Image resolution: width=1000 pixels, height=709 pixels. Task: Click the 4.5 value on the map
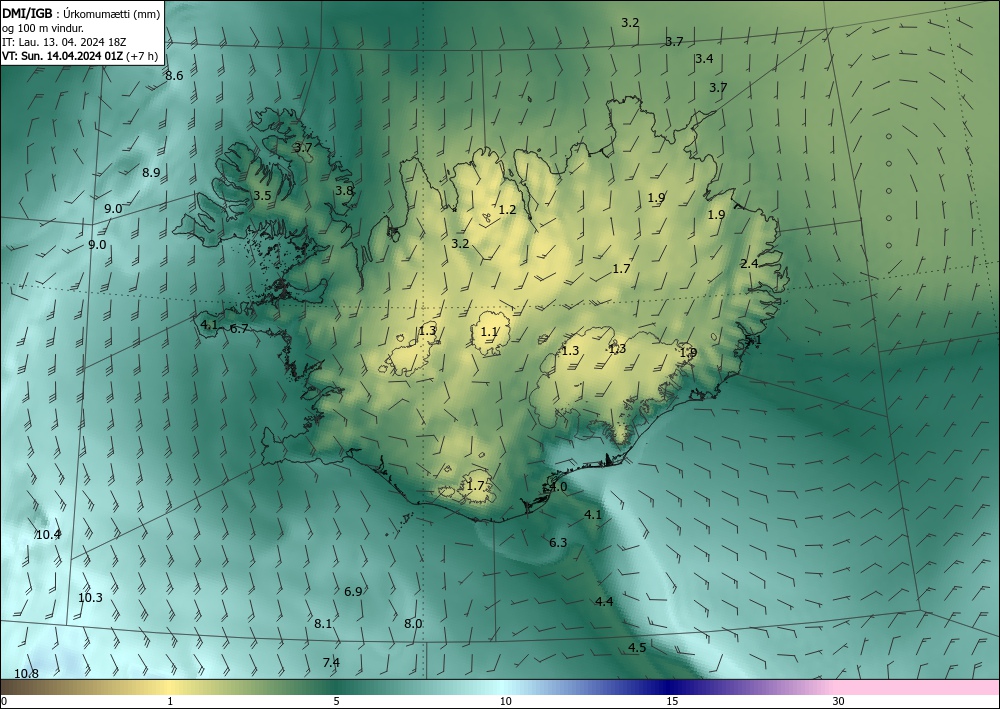point(637,648)
